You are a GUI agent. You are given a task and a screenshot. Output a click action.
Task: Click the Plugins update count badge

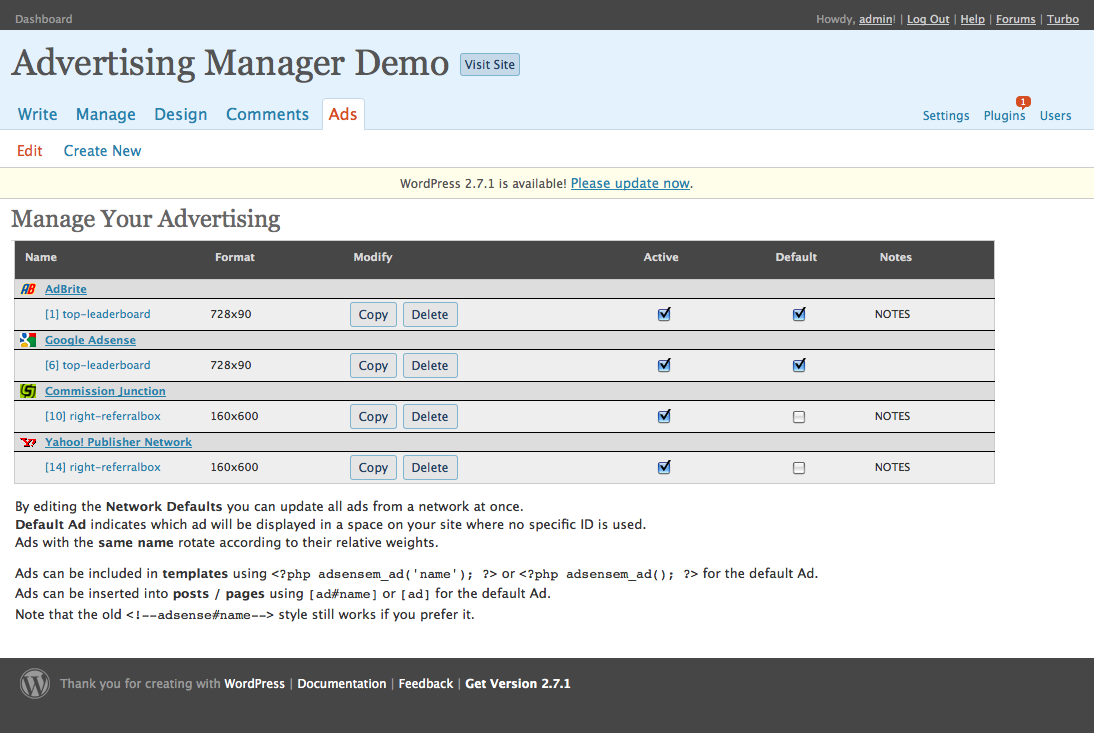[x=1023, y=102]
